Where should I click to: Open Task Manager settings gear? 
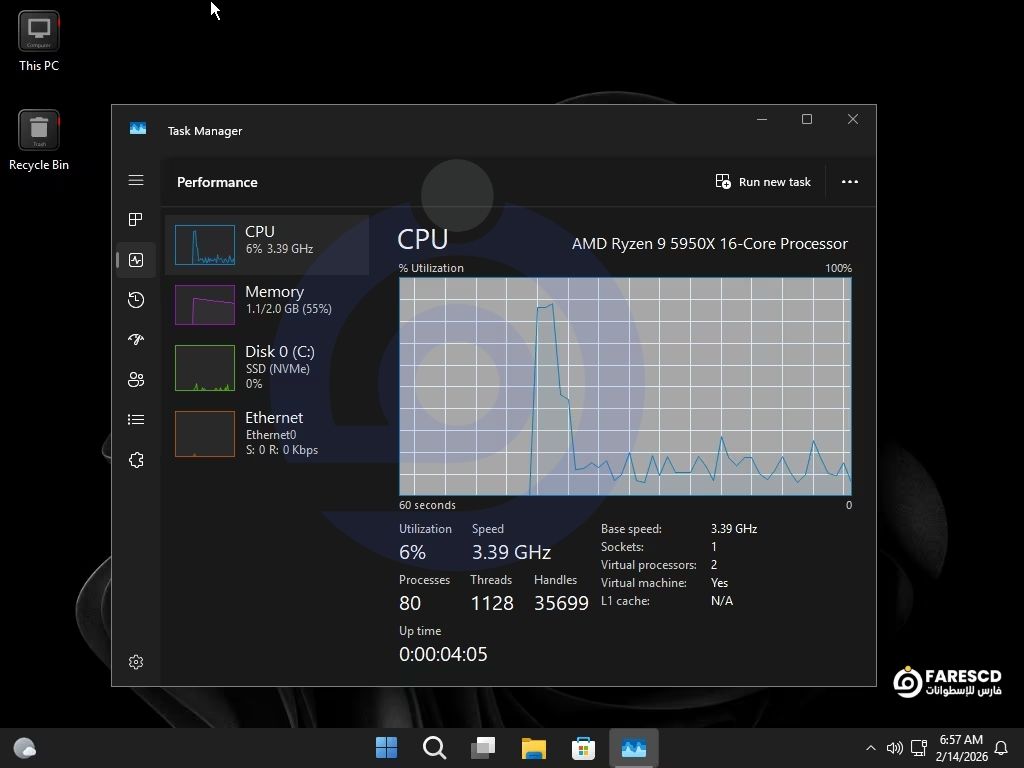coord(136,662)
